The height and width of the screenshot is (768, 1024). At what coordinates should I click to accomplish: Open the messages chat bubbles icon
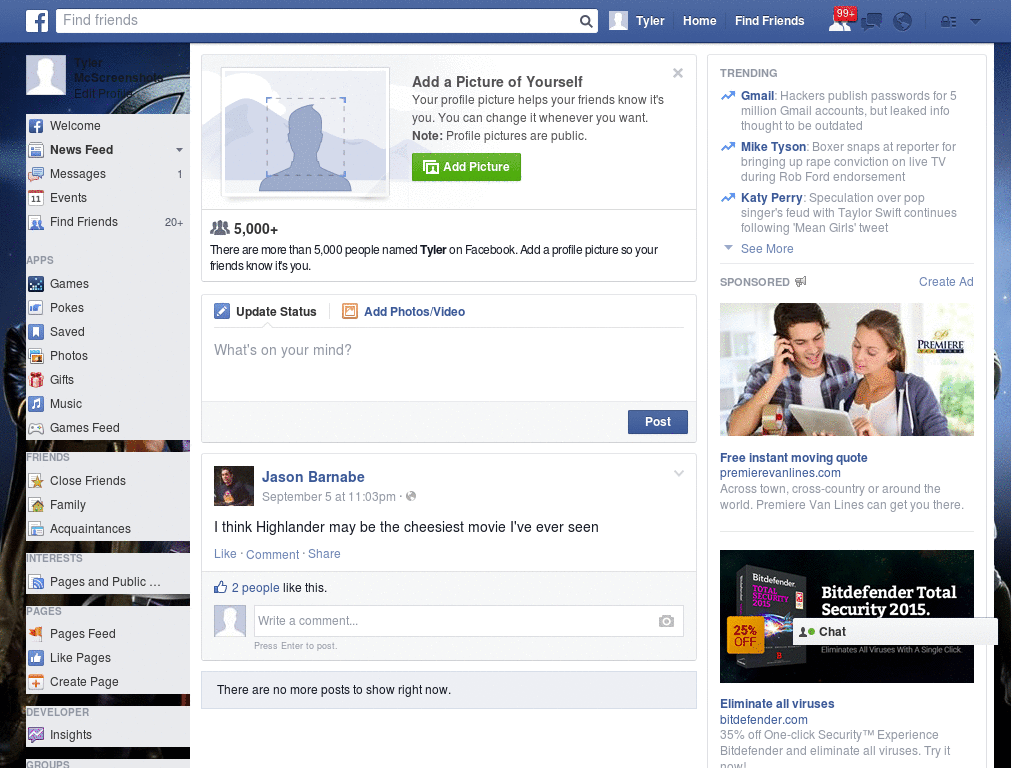click(x=871, y=22)
